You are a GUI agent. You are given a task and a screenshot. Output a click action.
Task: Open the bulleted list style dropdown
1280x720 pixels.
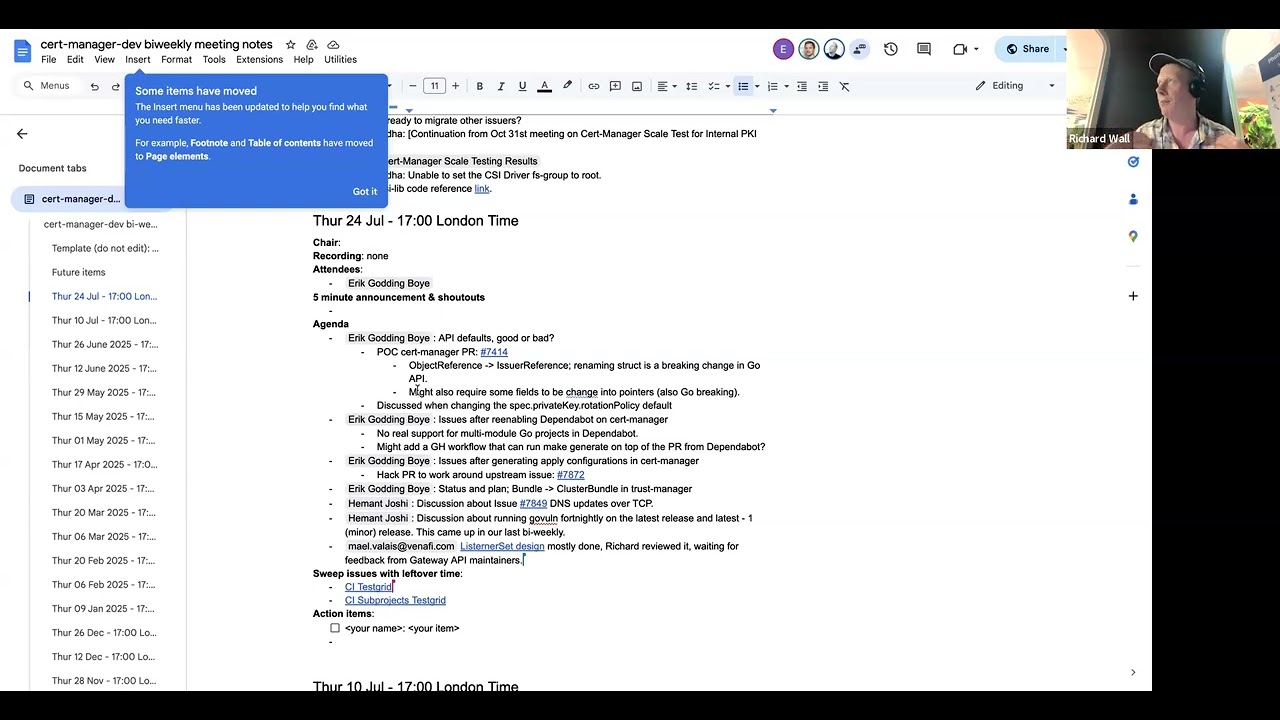click(757, 86)
